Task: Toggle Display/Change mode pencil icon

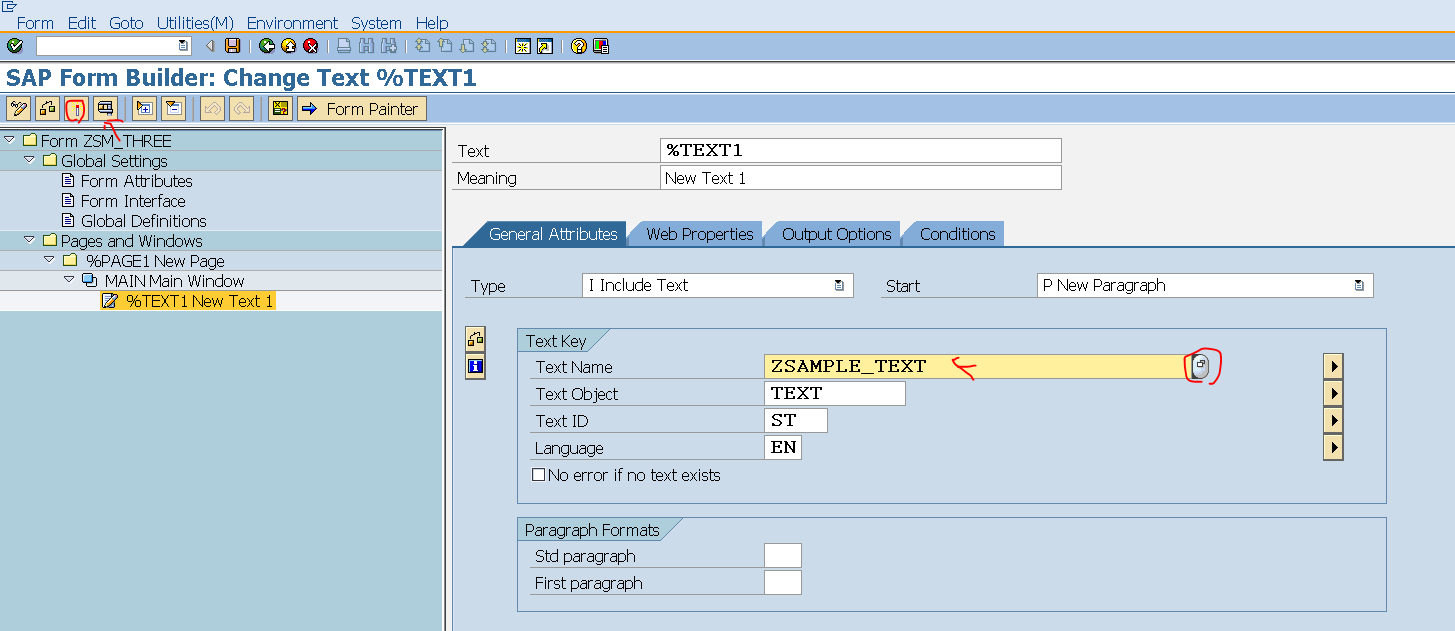Action: click(18, 108)
